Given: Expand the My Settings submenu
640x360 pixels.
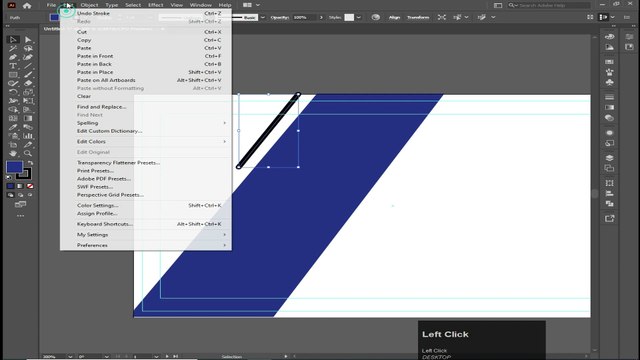Looking at the screenshot, I should [146, 235].
